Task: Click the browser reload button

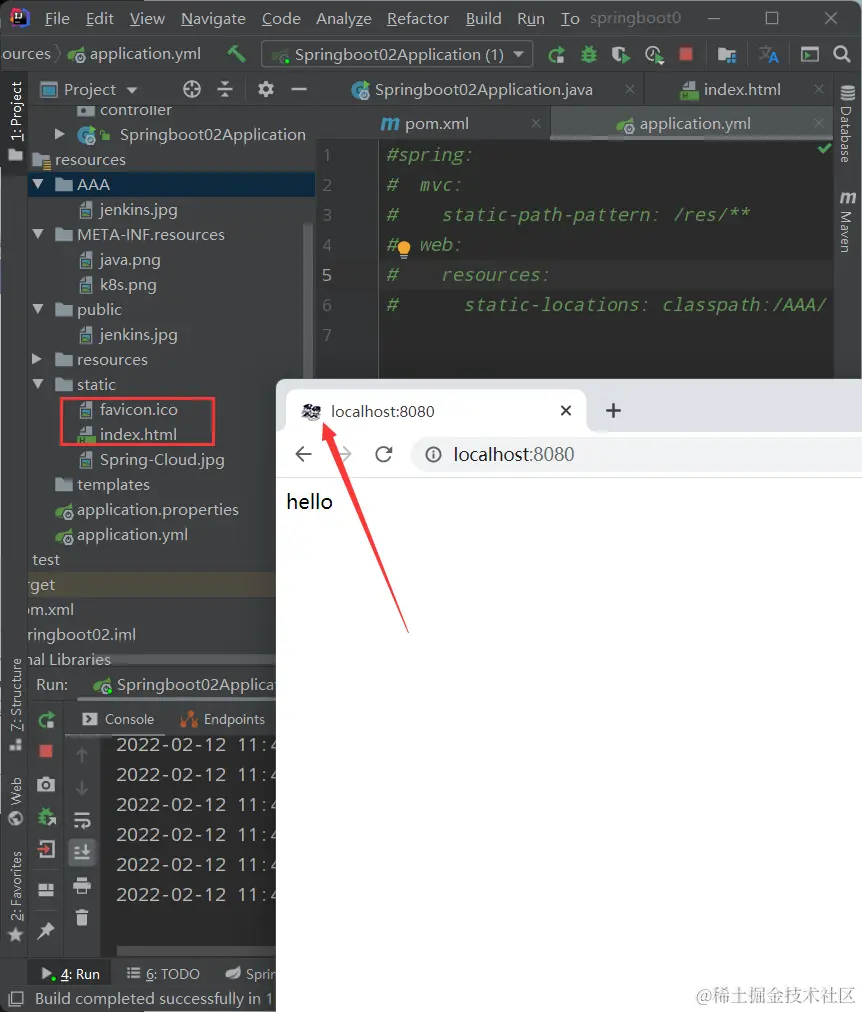Action: [384, 454]
